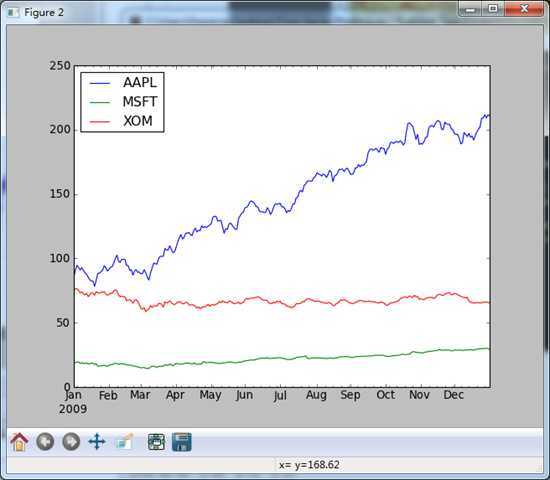Click the May x-axis label
This screenshot has width=550, height=480.
click(210, 395)
